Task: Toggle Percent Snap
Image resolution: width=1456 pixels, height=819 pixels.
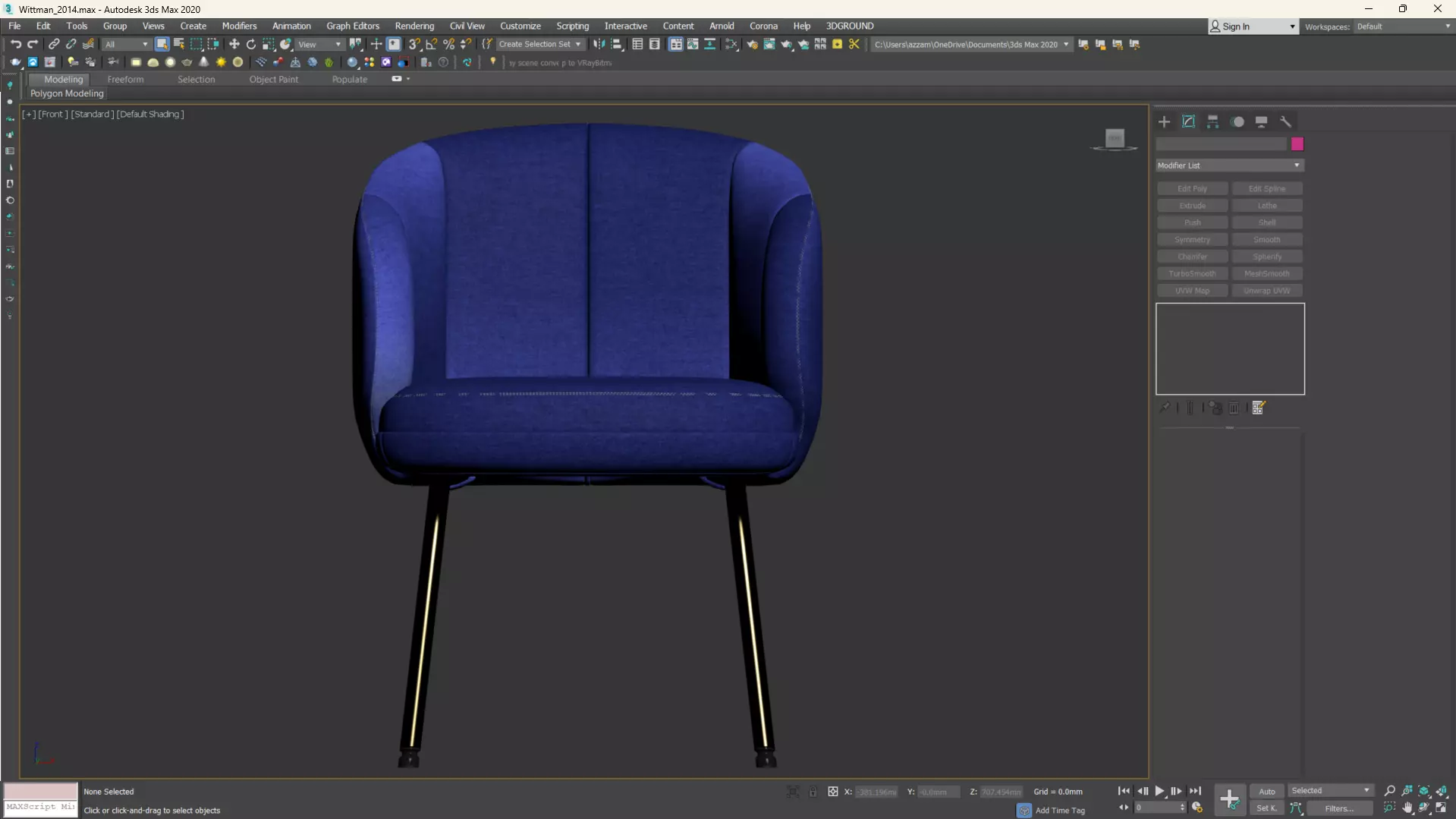Action: click(449, 44)
